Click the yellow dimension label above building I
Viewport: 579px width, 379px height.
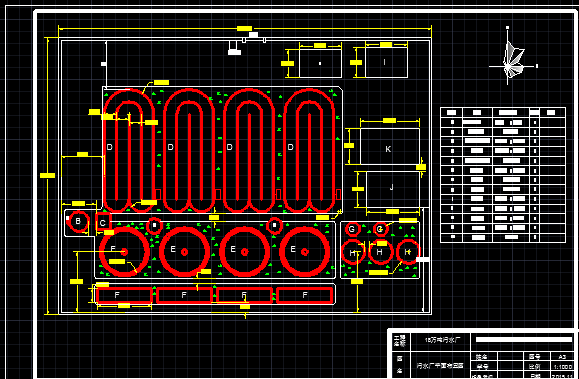click(x=386, y=44)
